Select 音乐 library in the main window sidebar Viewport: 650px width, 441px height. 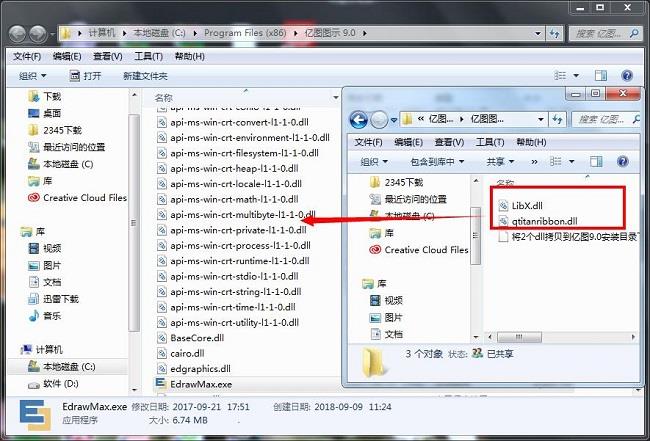tap(44, 316)
